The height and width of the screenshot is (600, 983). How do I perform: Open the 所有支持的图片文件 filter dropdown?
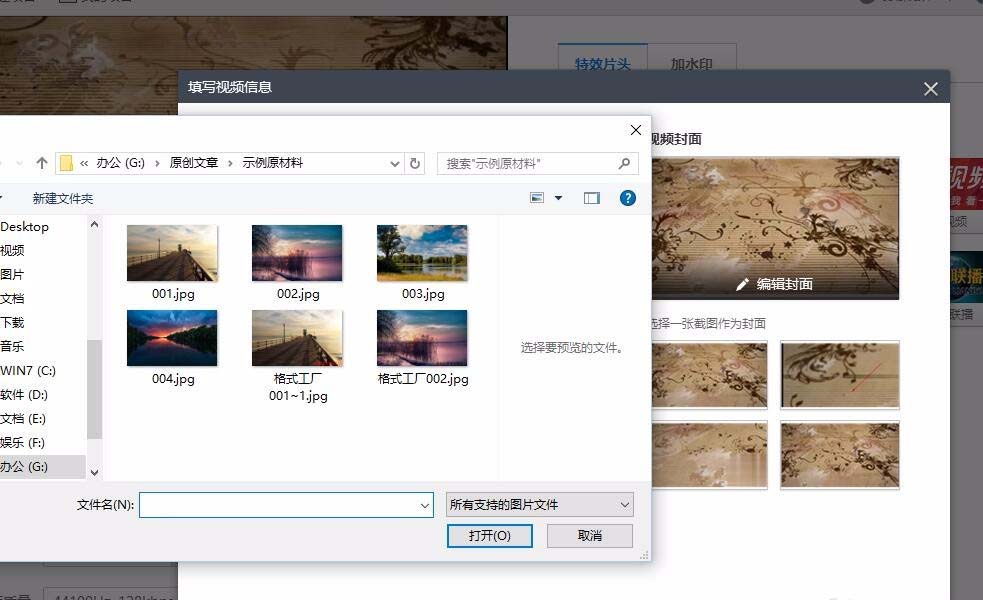[x=540, y=504]
